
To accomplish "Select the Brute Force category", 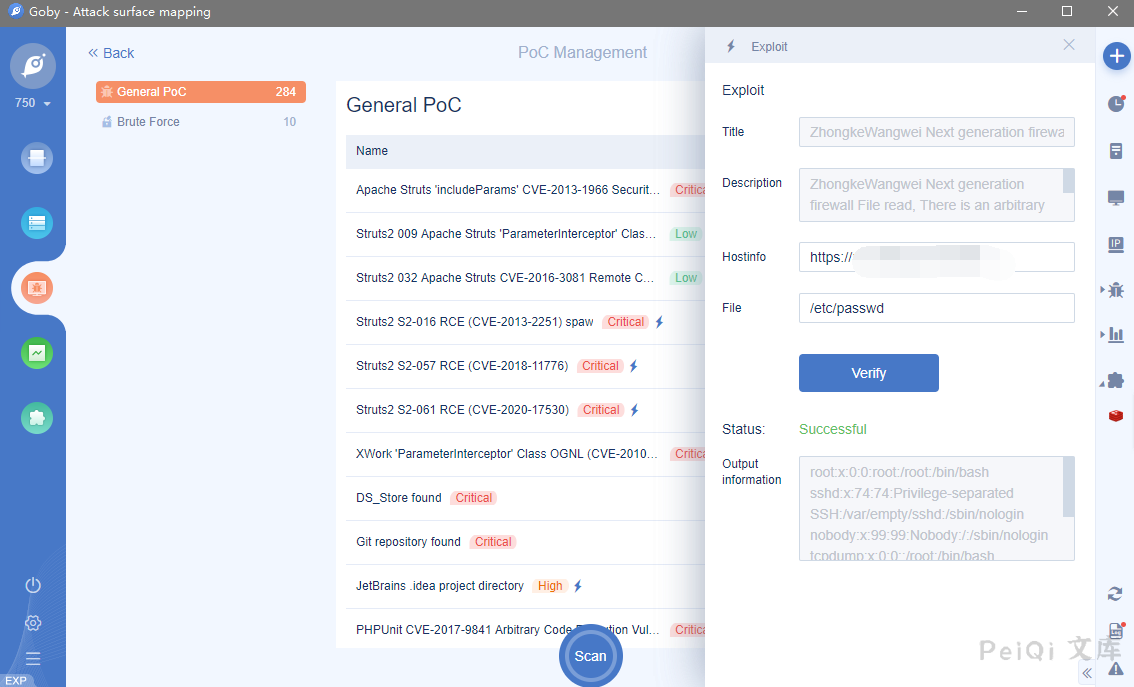I will tap(200, 122).
